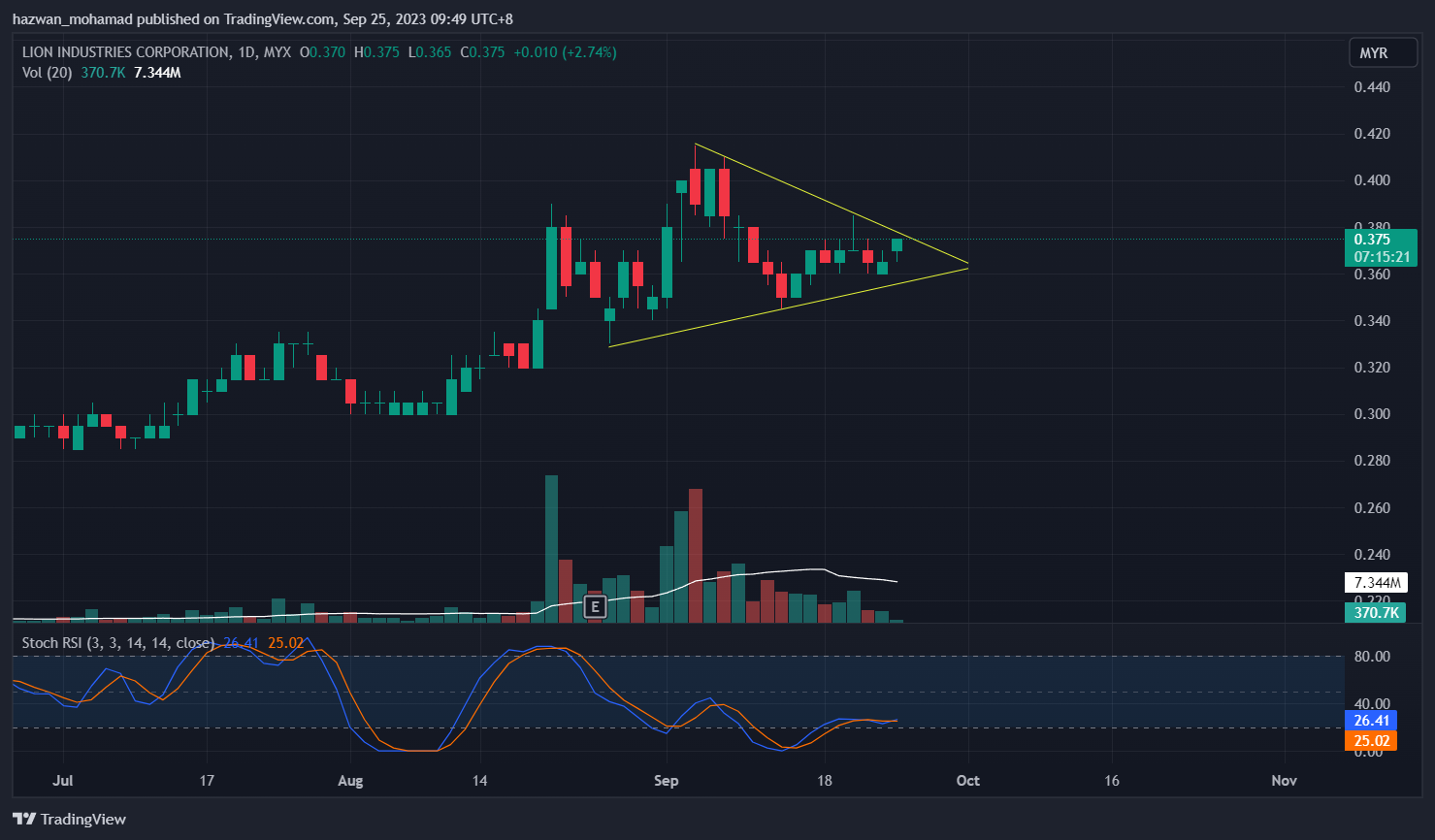
Task: Click the 0.360 price scale label
Action: tap(1372, 275)
